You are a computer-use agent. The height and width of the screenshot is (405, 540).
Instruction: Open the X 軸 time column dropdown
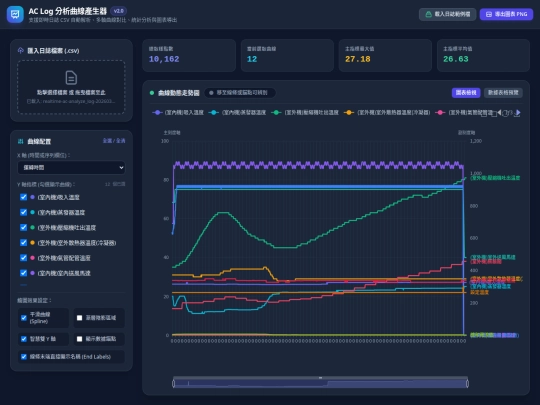coord(71,168)
